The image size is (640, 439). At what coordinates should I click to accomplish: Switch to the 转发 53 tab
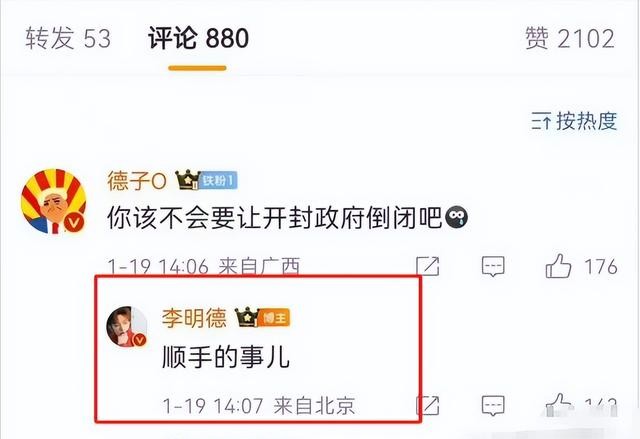pos(68,38)
